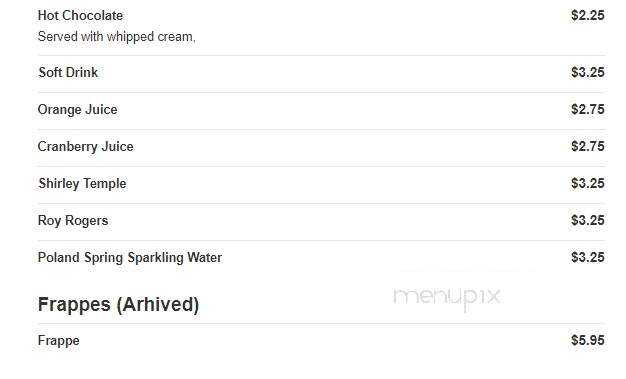Click the Frappes (Arhived) section heading
Screen dimensions: 626x379
pos(118,305)
